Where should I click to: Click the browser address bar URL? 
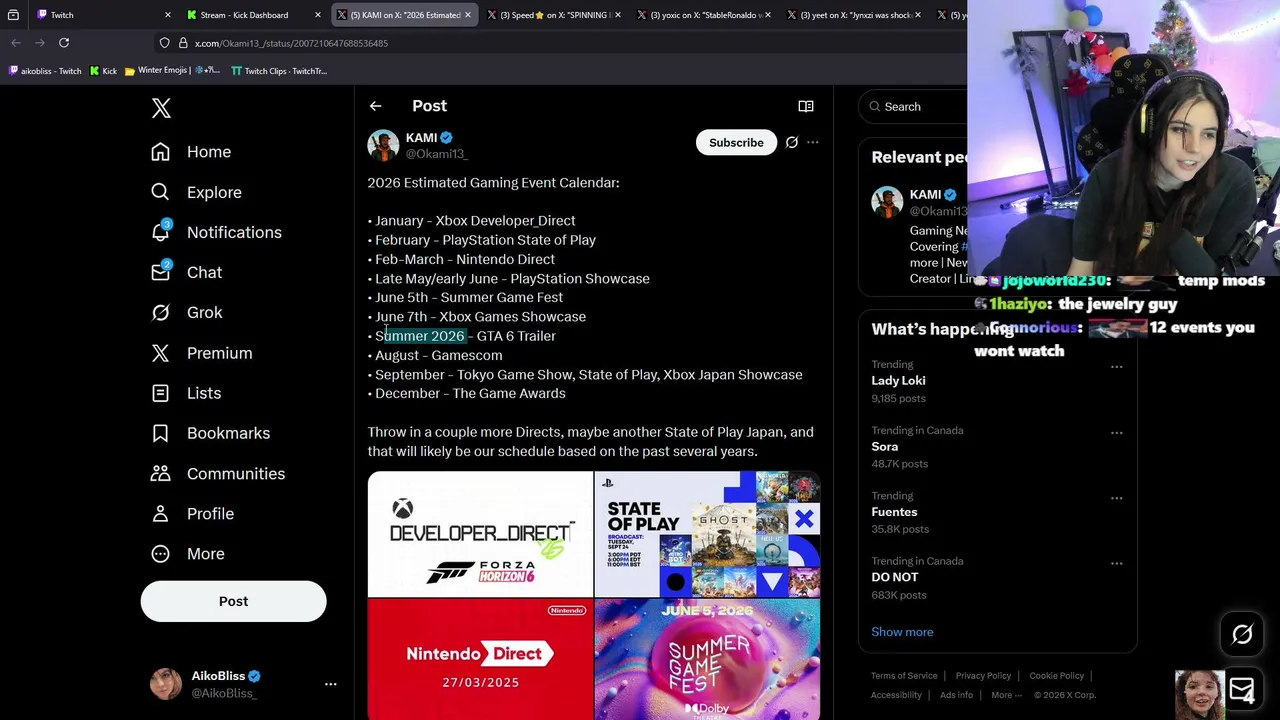[x=291, y=43]
